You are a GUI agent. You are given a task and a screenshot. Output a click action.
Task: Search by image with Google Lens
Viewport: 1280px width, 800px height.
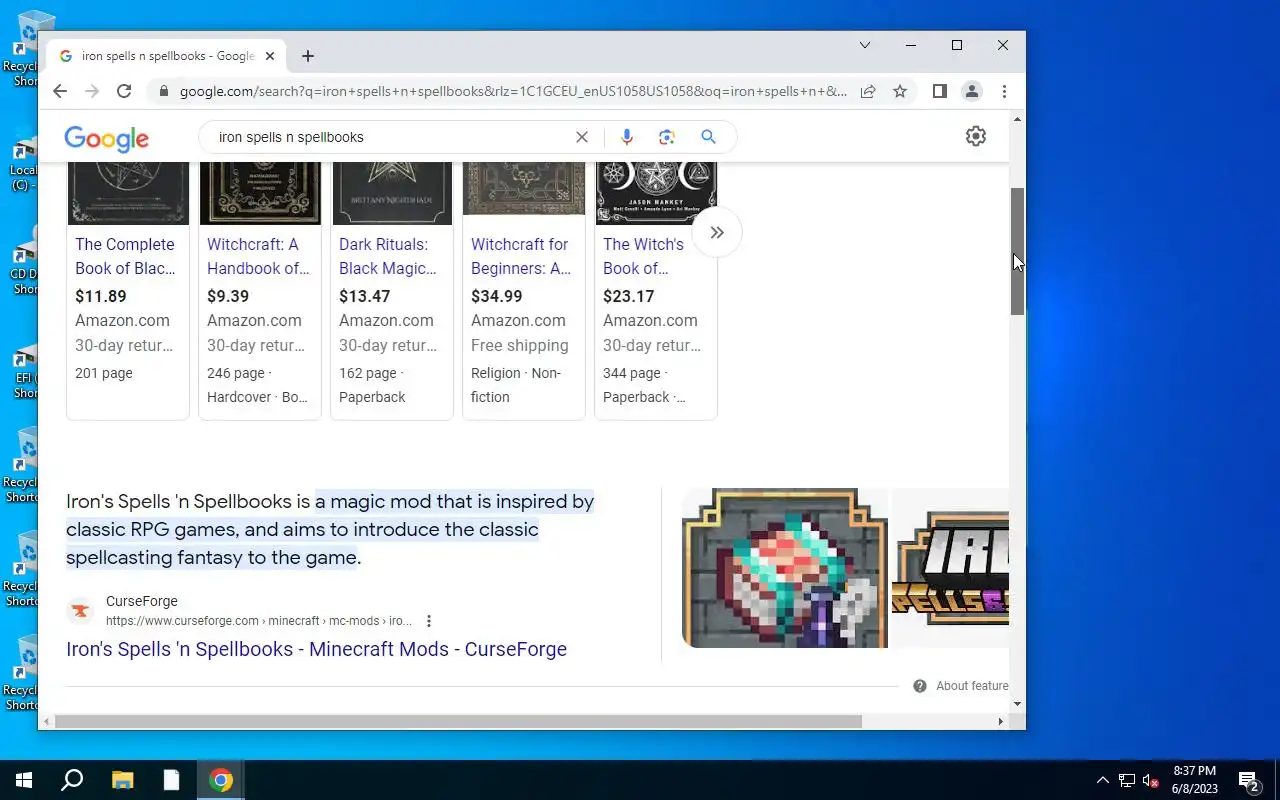coord(667,137)
